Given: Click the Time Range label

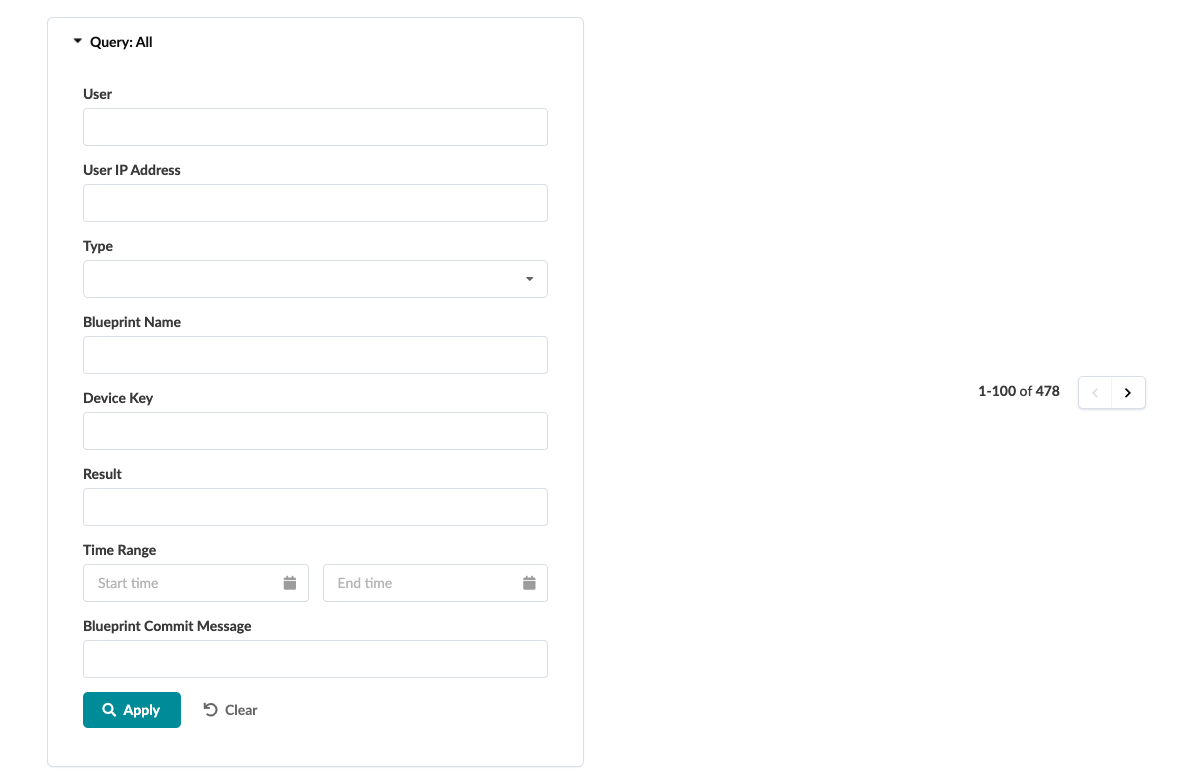Looking at the screenshot, I should [120, 550].
